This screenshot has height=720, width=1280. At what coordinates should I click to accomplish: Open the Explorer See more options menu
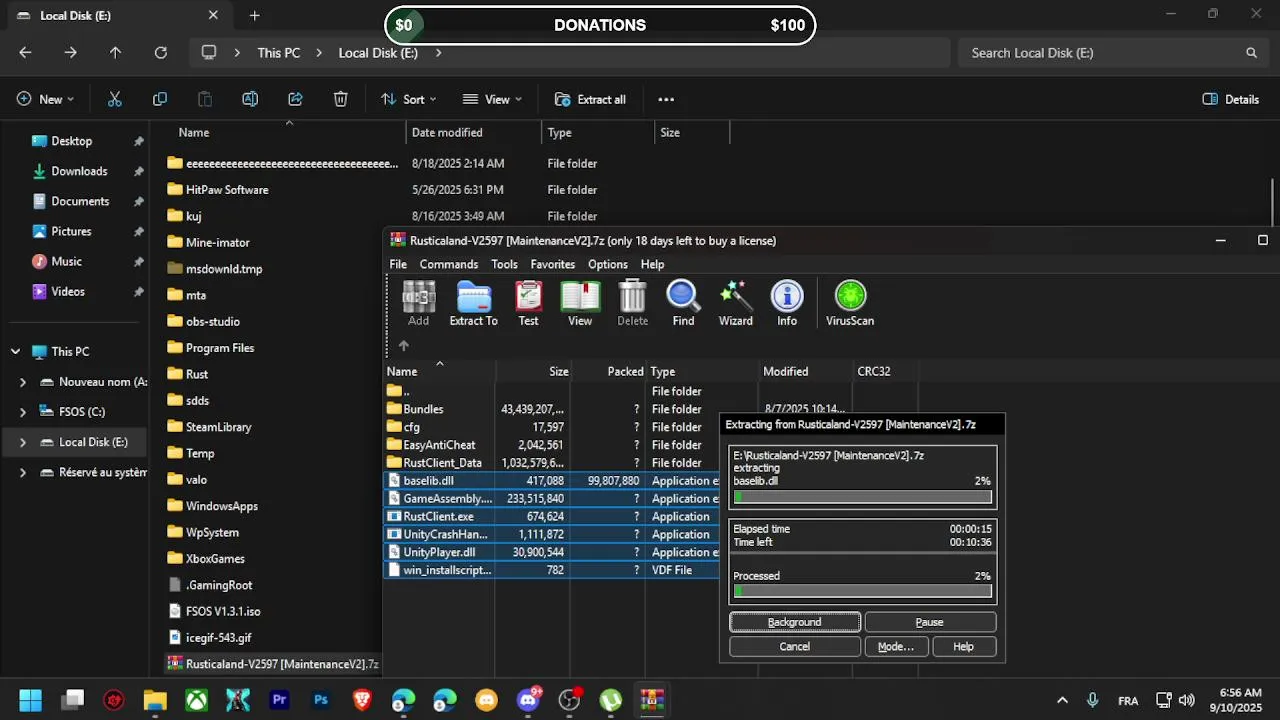[x=666, y=99]
